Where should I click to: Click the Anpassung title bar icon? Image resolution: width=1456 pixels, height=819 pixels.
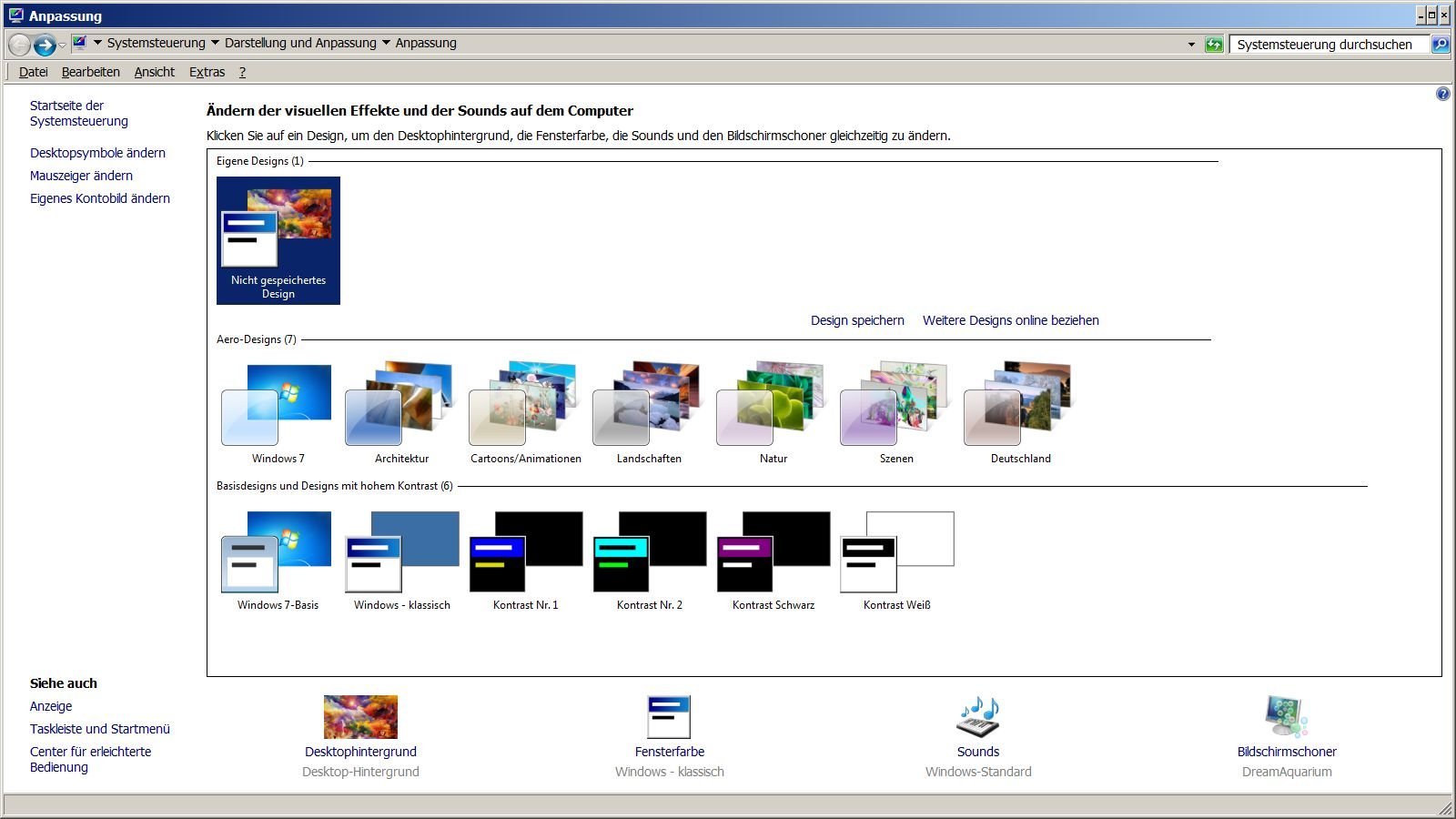click(x=15, y=15)
